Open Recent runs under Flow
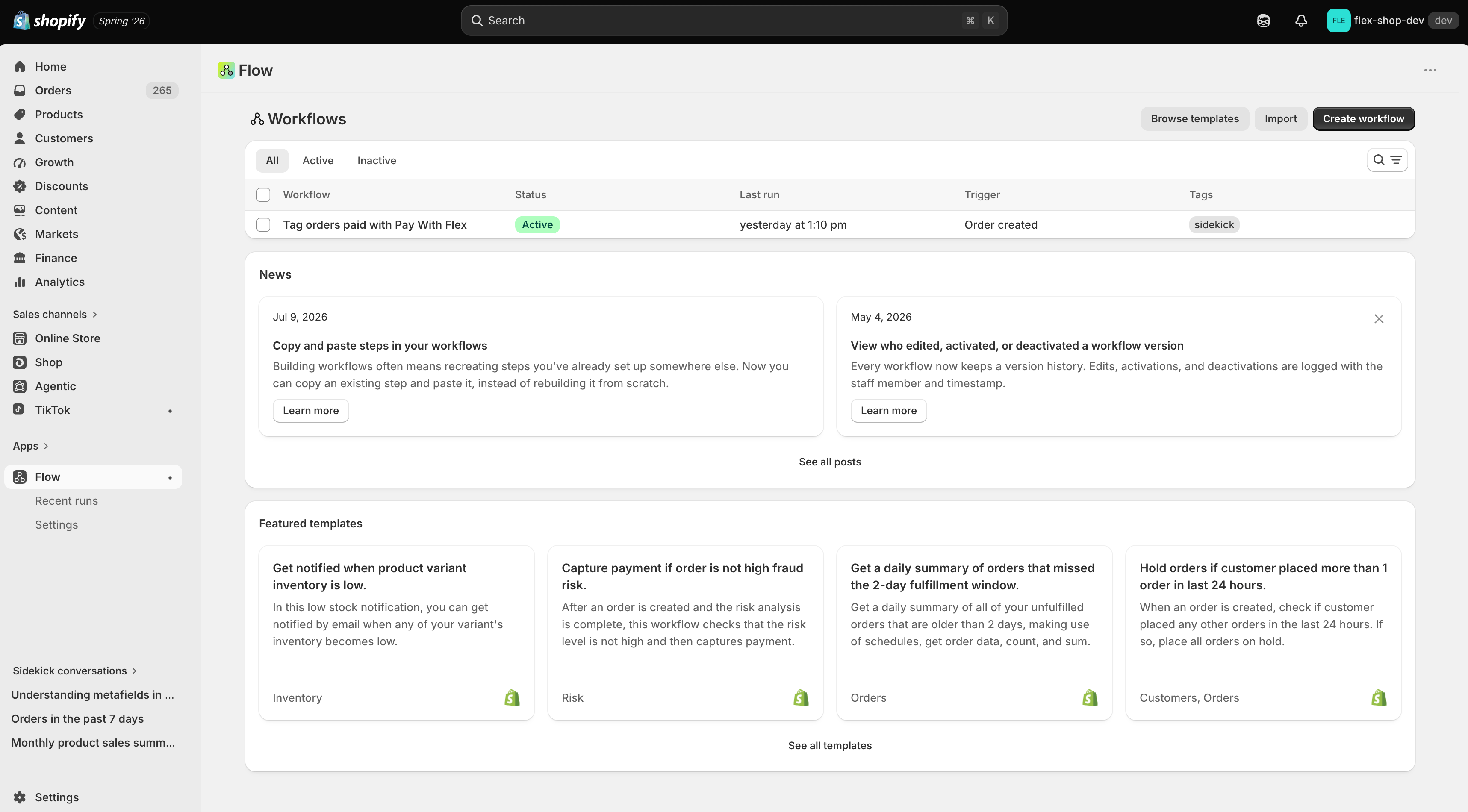 click(x=66, y=501)
